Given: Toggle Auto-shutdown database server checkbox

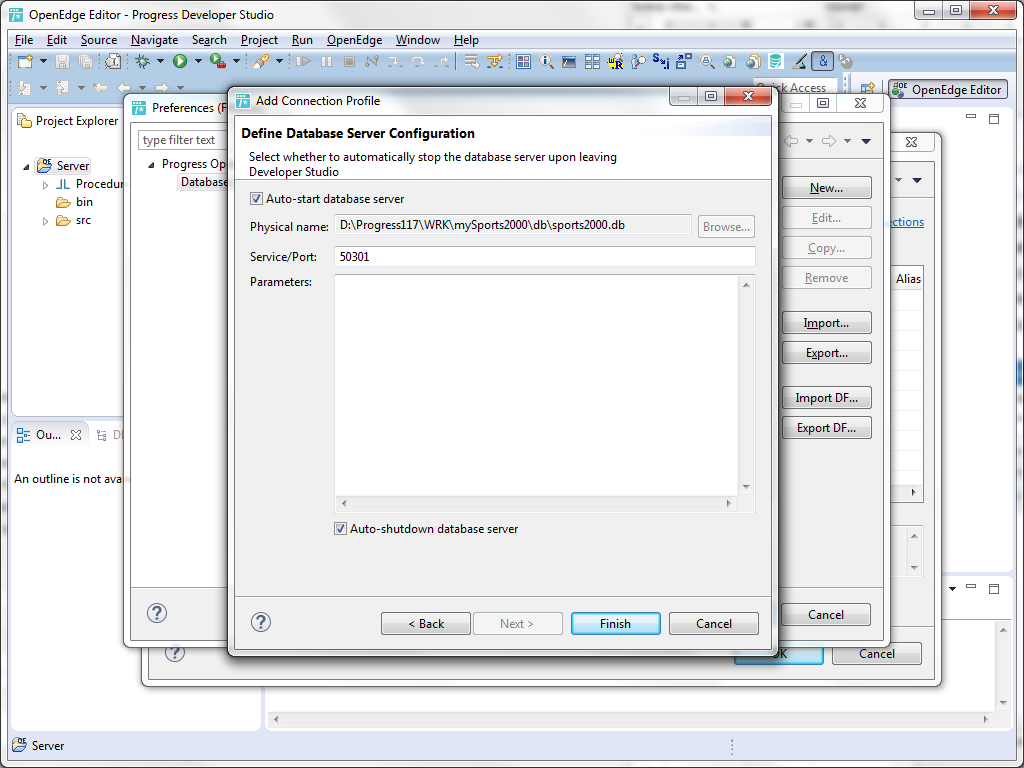Looking at the screenshot, I should pyautogui.click(x=340, y=528).
